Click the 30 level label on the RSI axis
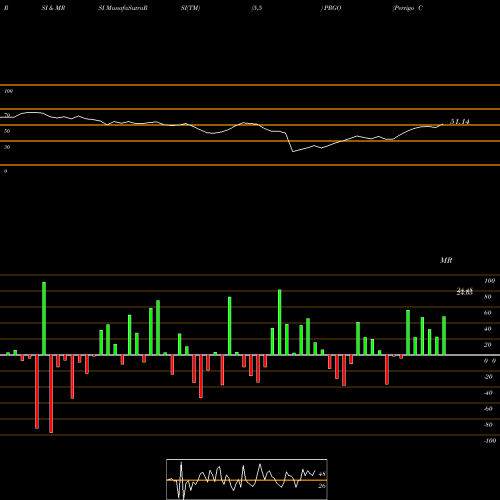 coord(7,147)
